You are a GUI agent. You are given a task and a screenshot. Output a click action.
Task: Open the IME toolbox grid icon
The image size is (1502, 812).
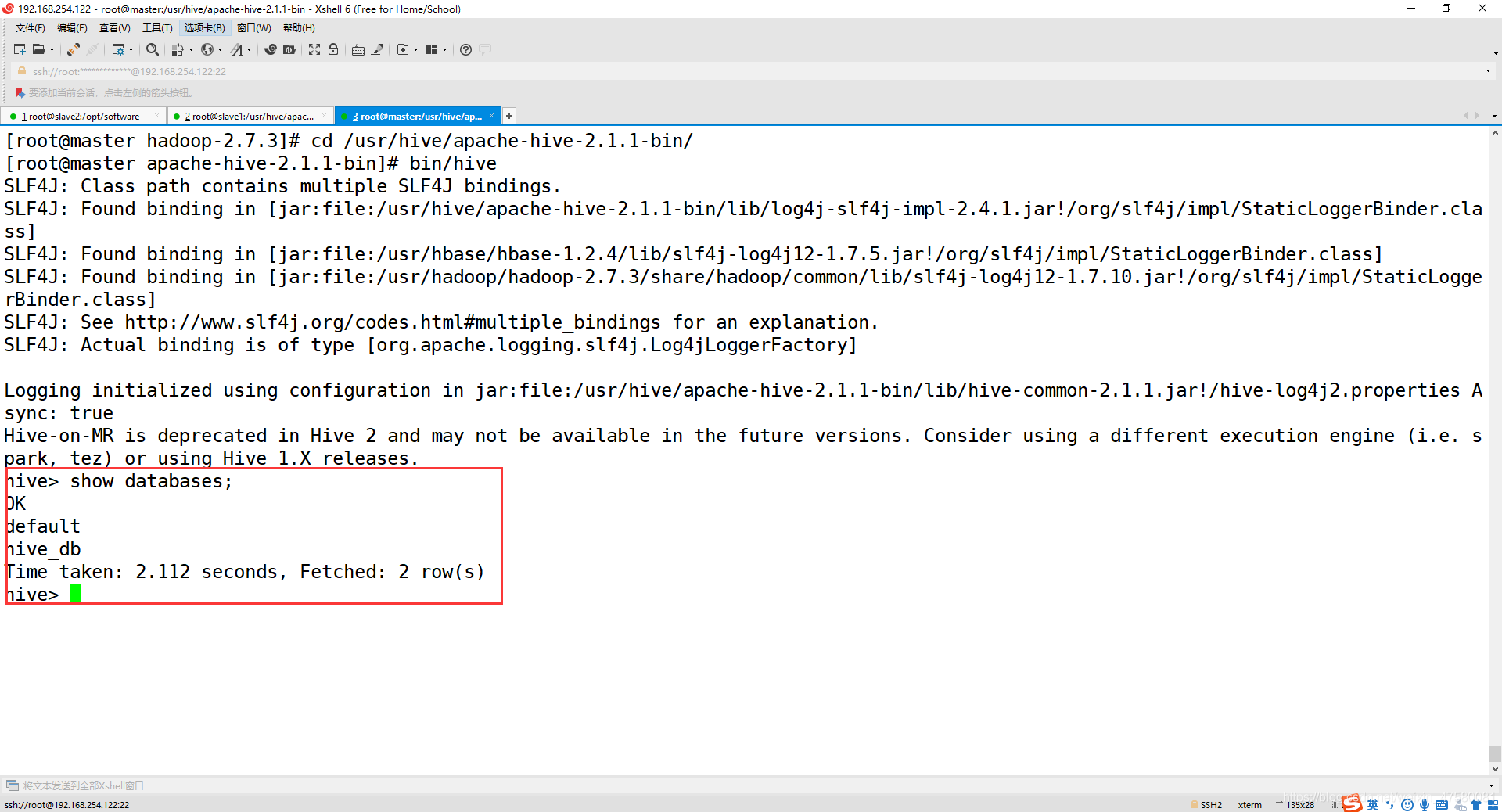click(x=1493, y=805)
